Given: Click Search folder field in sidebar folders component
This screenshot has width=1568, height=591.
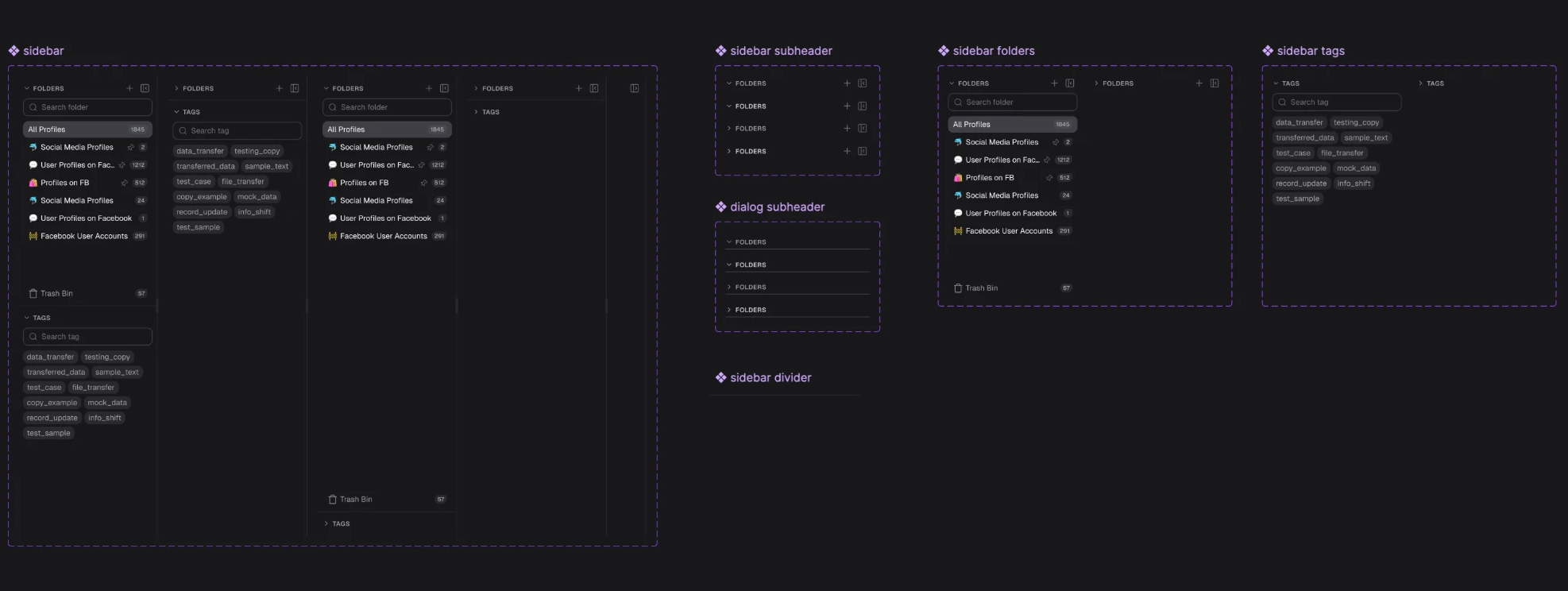Looking at the screenshot, I should point(1012,102).
